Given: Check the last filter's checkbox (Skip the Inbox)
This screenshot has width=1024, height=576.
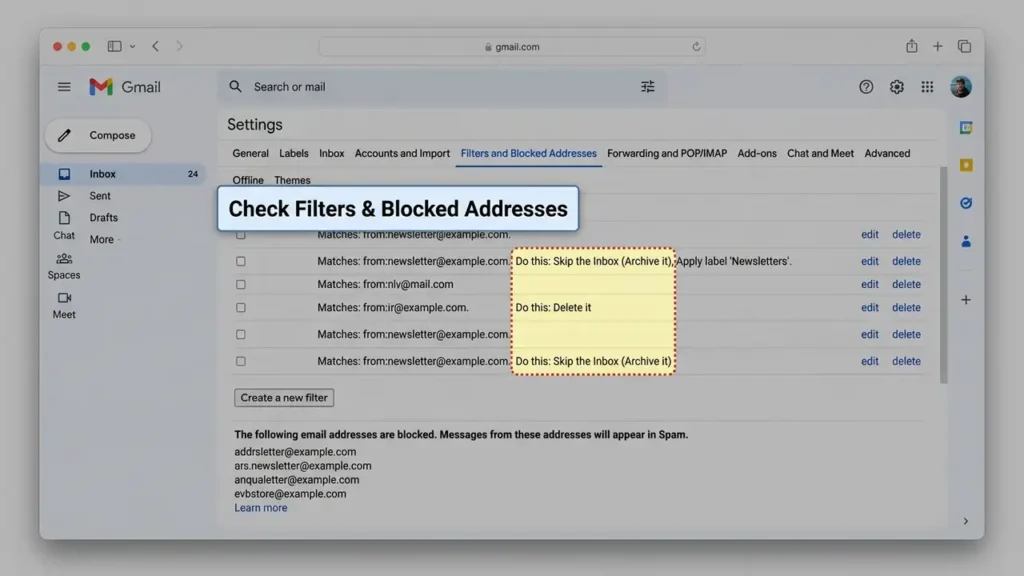Looking at the screenshot, I should click(x=241, y=361).
